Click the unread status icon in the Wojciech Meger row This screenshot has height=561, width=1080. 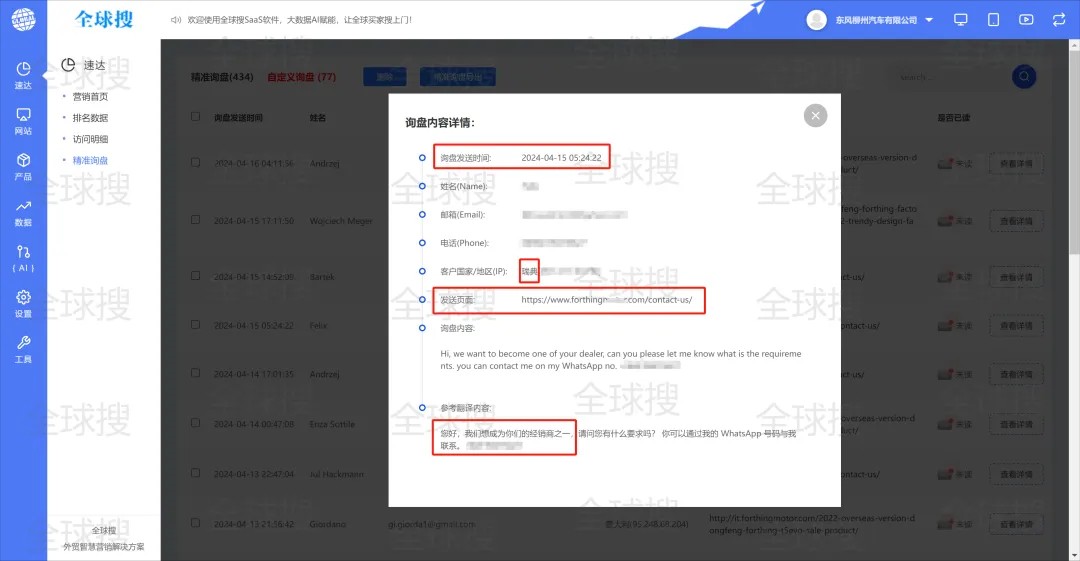945,221
